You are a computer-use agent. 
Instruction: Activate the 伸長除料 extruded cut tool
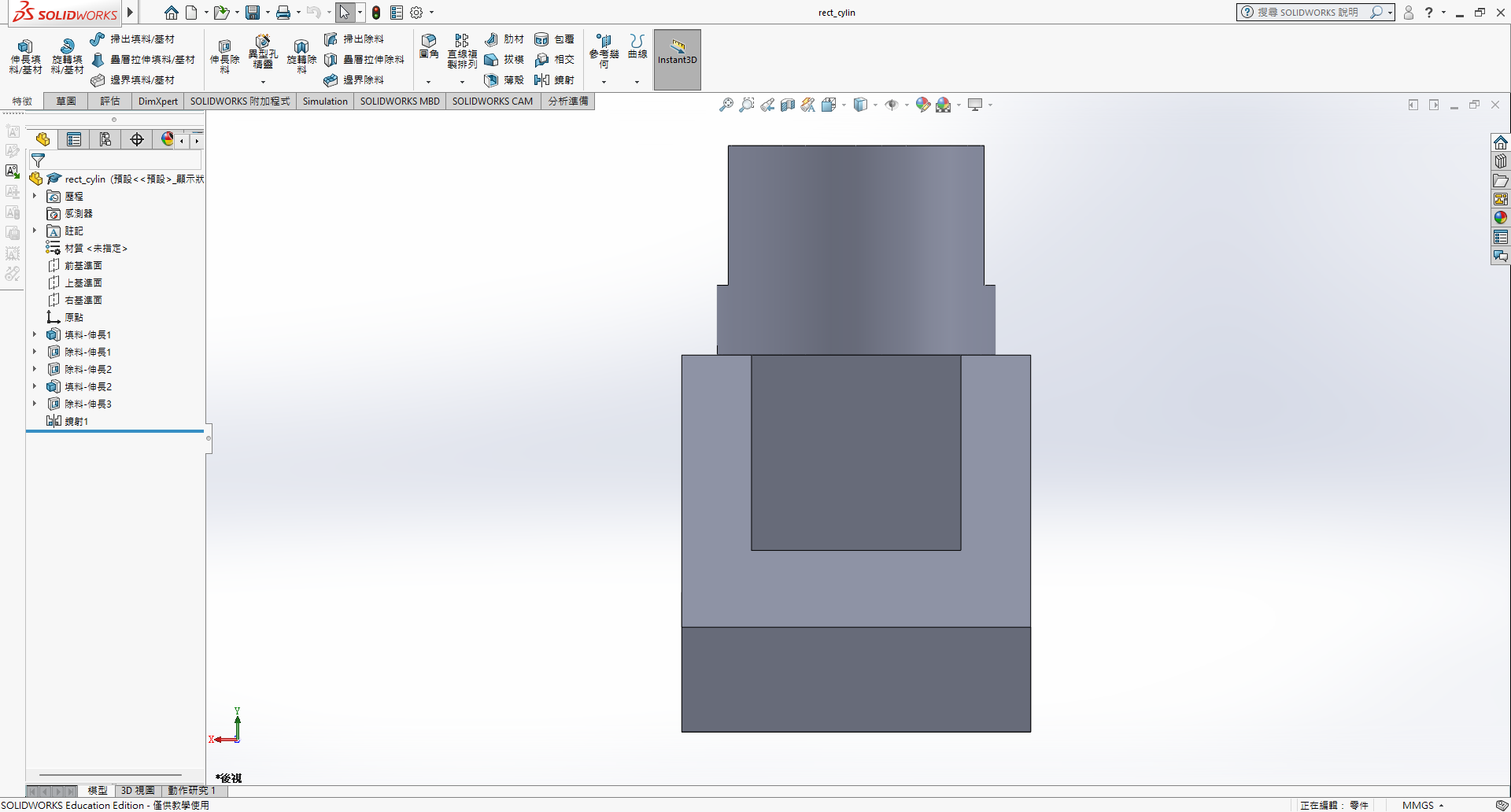pos(224,56)
